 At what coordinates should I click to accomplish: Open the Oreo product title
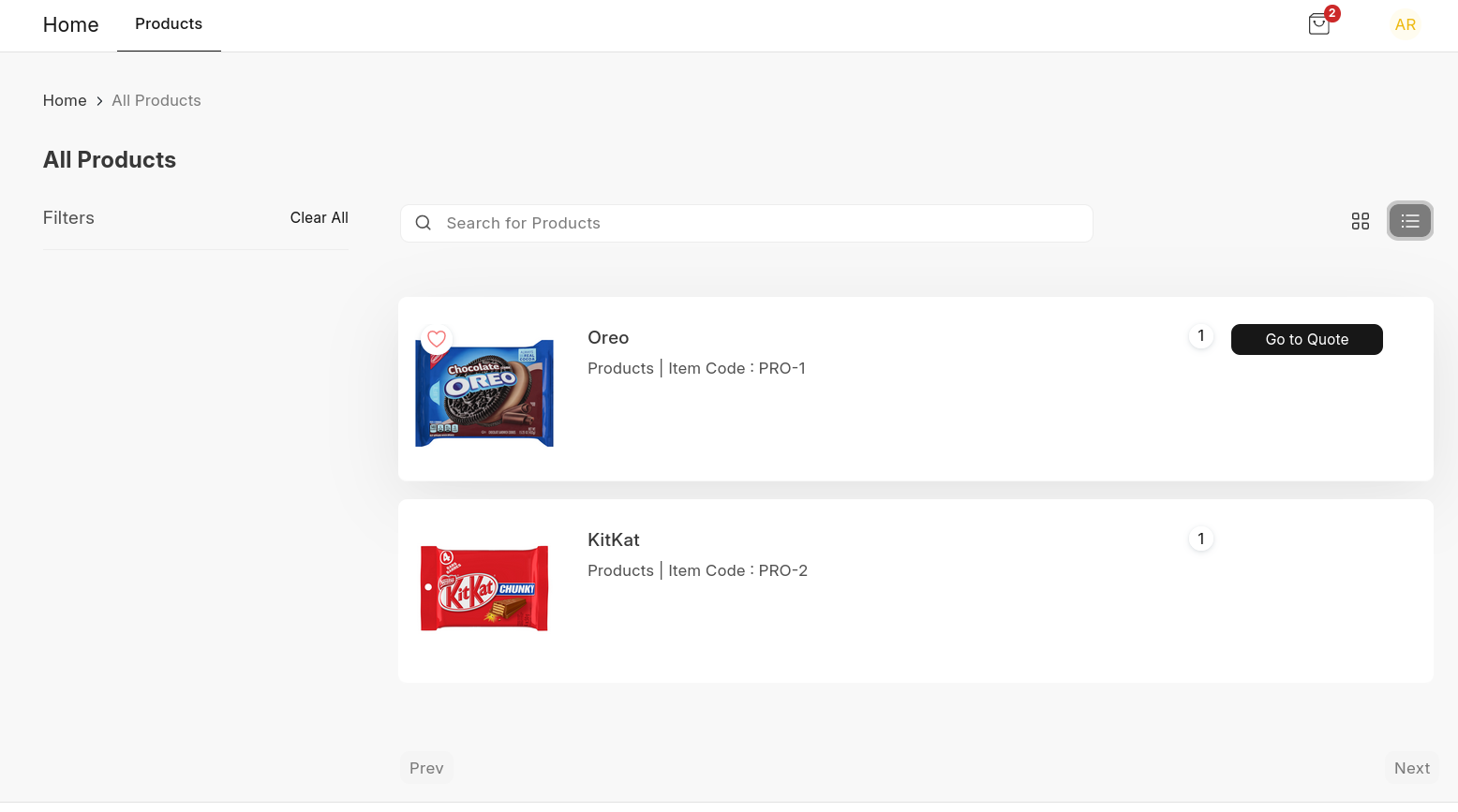pyautogui.click(x=608, y=337)
